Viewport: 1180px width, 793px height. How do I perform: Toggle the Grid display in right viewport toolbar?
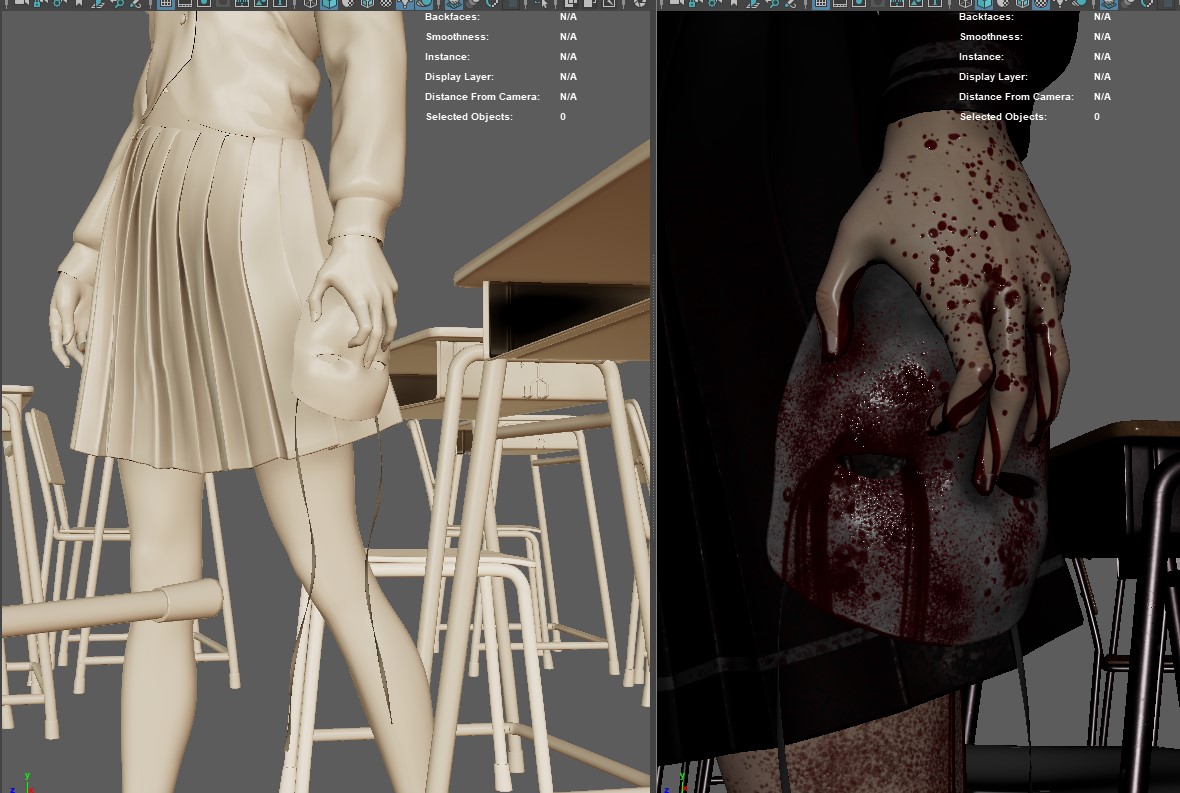(821, 4)
